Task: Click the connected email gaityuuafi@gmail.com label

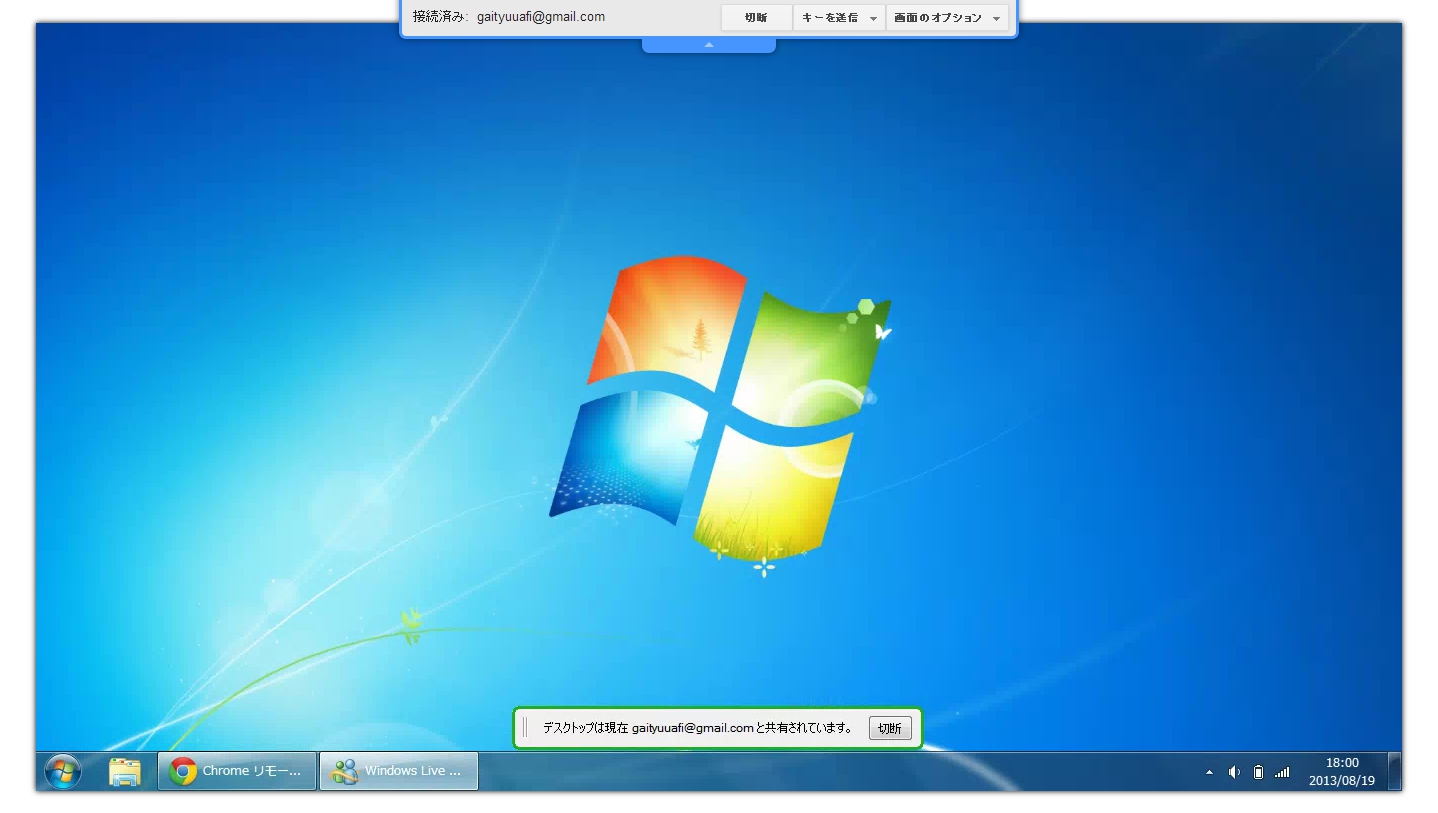Action: (541, 17)
